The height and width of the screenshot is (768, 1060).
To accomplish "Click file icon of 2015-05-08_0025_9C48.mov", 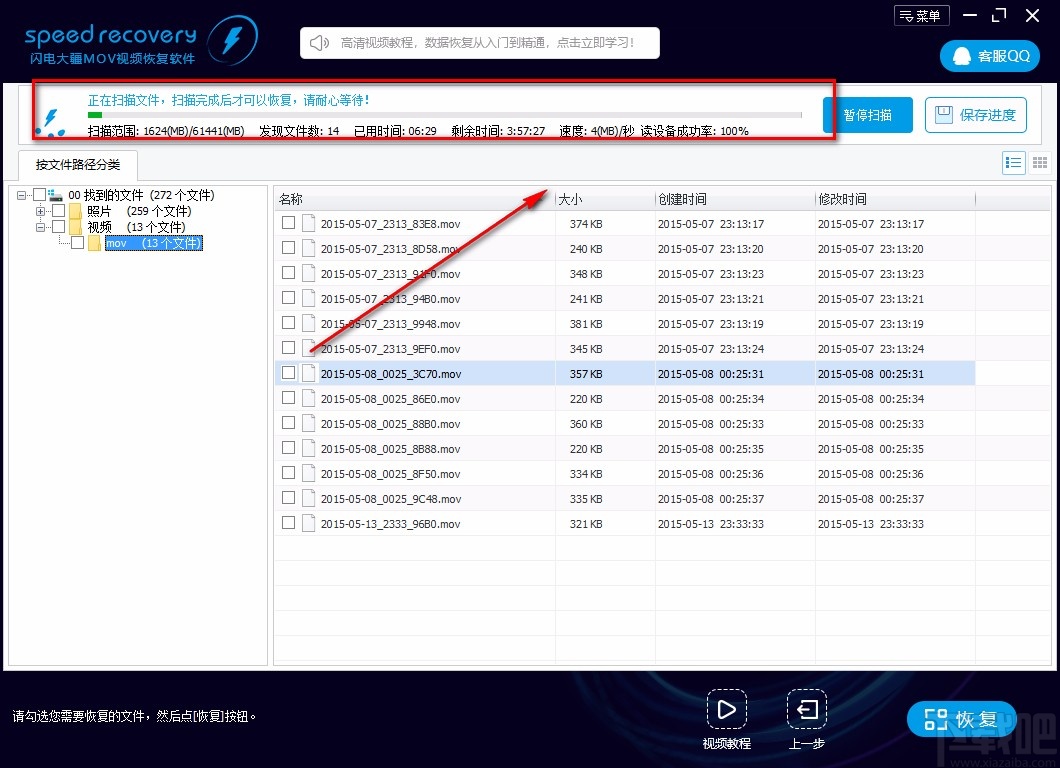I will 309,498.
